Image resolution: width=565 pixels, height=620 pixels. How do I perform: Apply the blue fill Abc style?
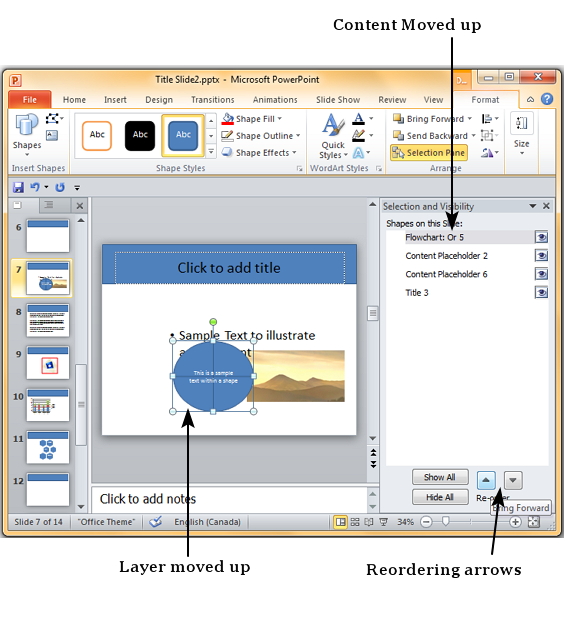183,136
